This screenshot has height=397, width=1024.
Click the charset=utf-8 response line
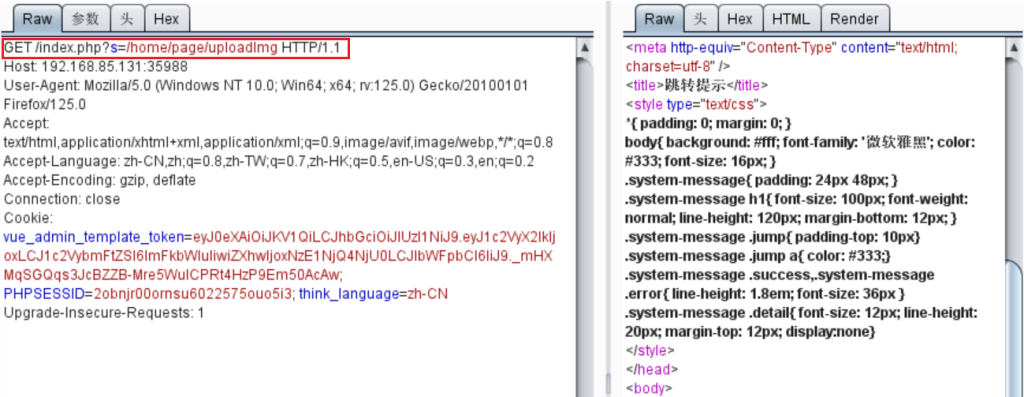tap(678, 67)
